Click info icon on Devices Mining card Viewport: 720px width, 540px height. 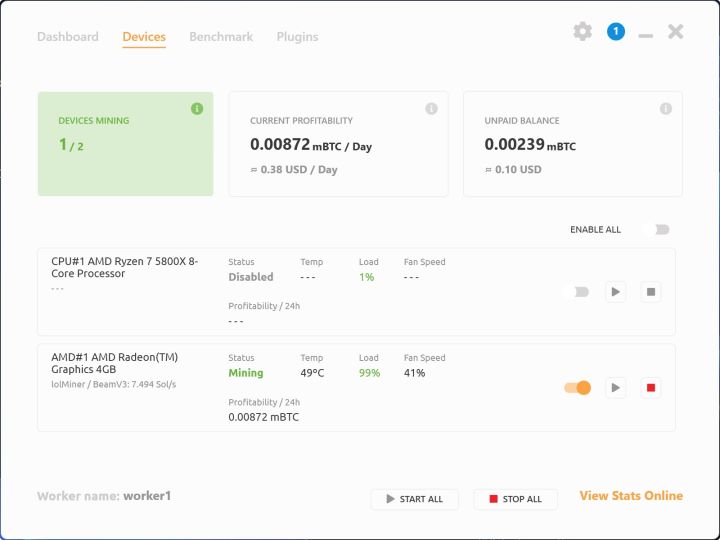[197, 108]
